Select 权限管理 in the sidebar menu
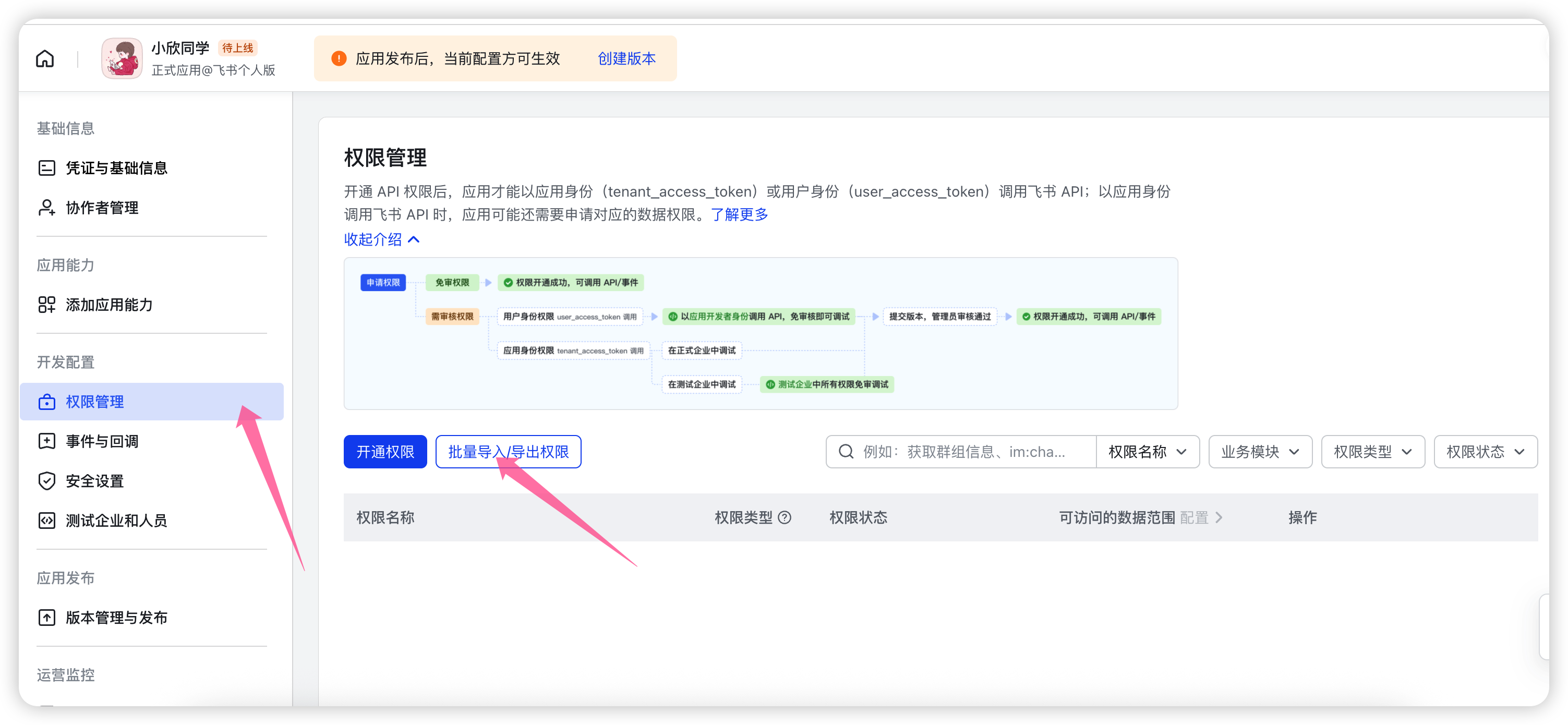 [94, 402]
